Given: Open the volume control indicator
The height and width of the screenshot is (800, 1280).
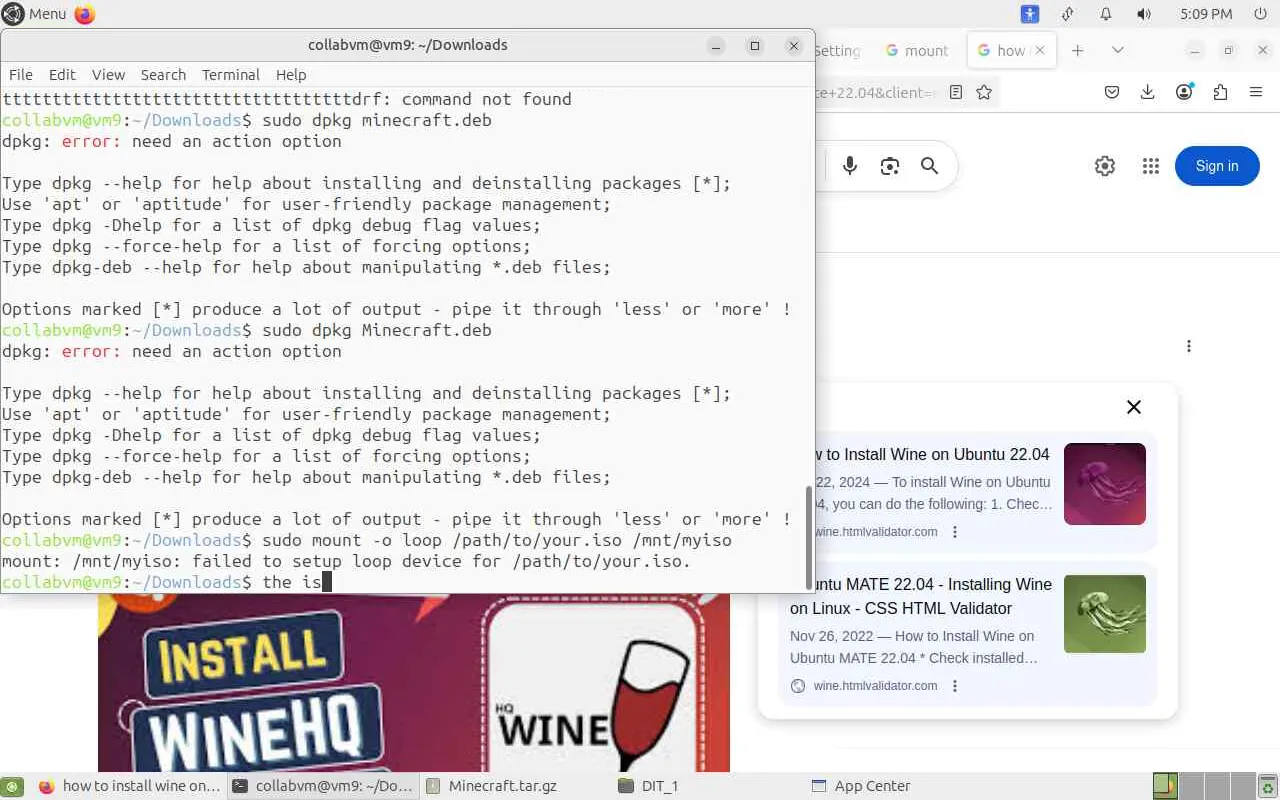Looking at the screenshot, I should click(1144, 14).
